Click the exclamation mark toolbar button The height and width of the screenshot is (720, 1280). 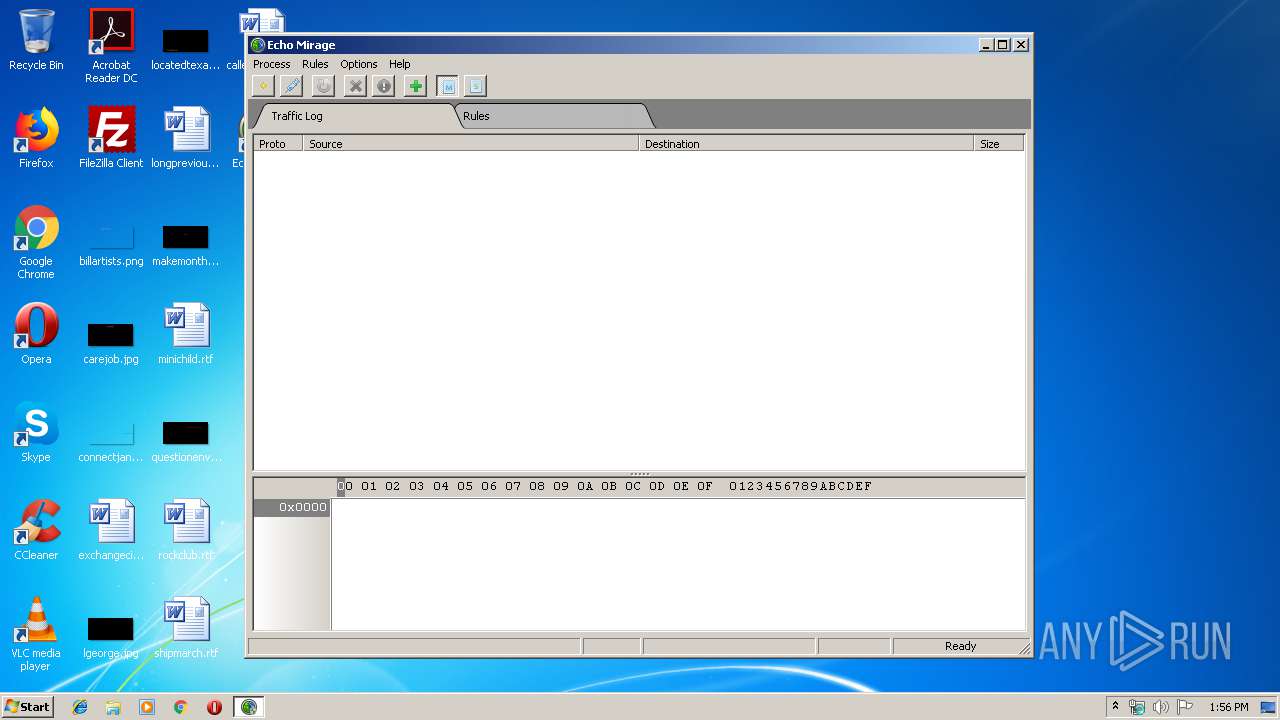click(x=383, y=86)
